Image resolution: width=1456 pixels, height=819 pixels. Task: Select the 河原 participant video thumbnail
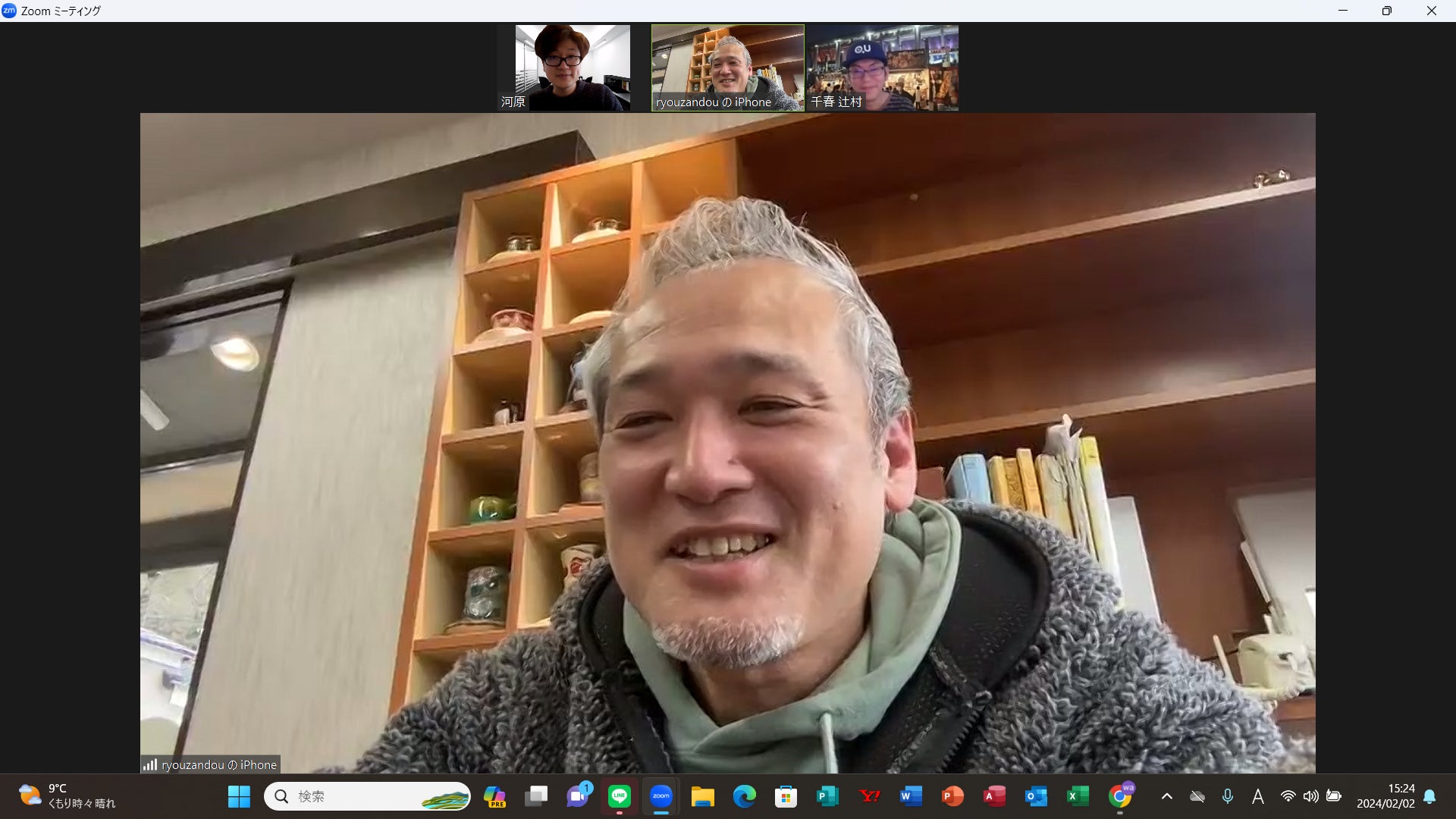click(573, 68)
